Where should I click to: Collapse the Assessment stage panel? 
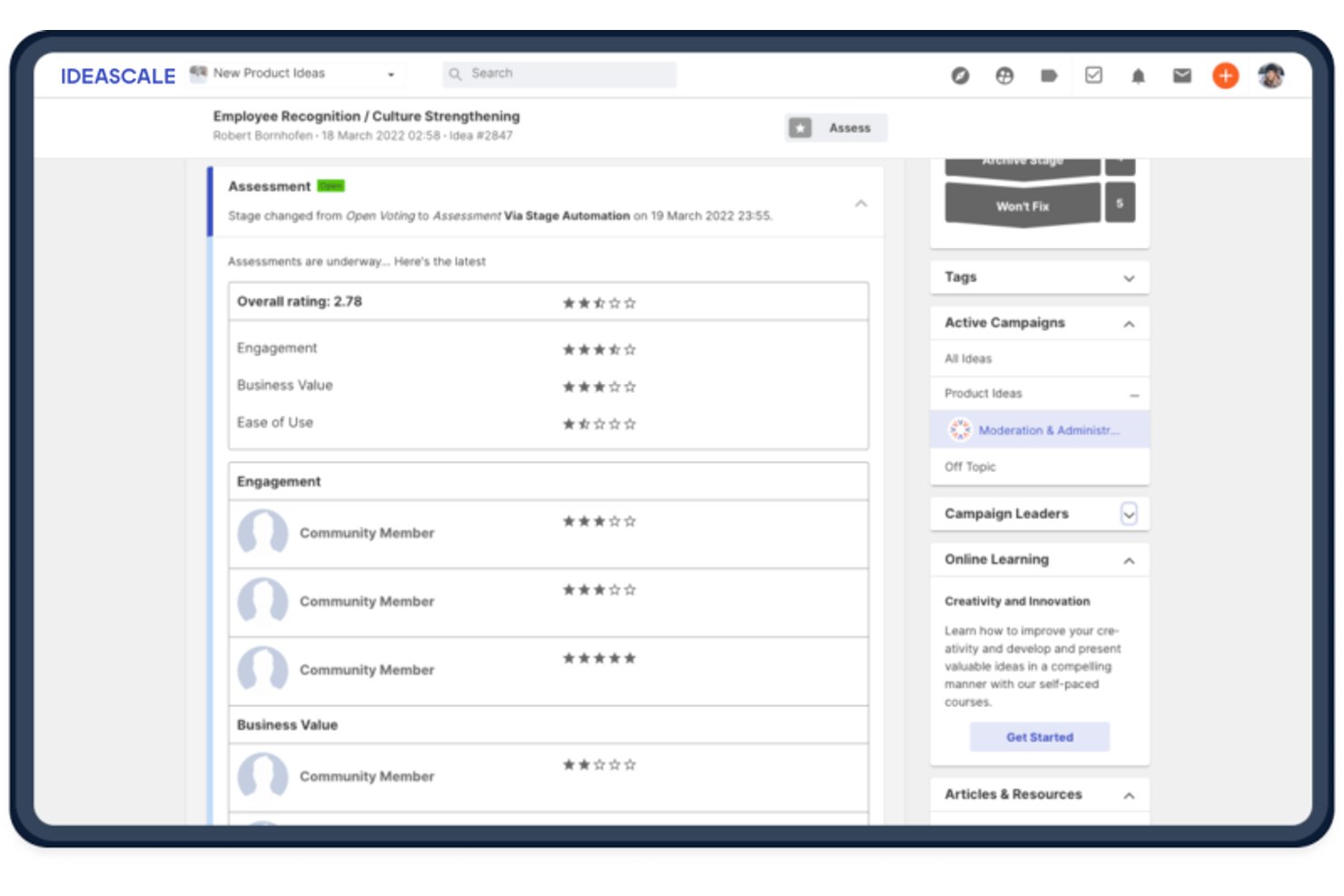pyautogui.click(x=861, y=203)
